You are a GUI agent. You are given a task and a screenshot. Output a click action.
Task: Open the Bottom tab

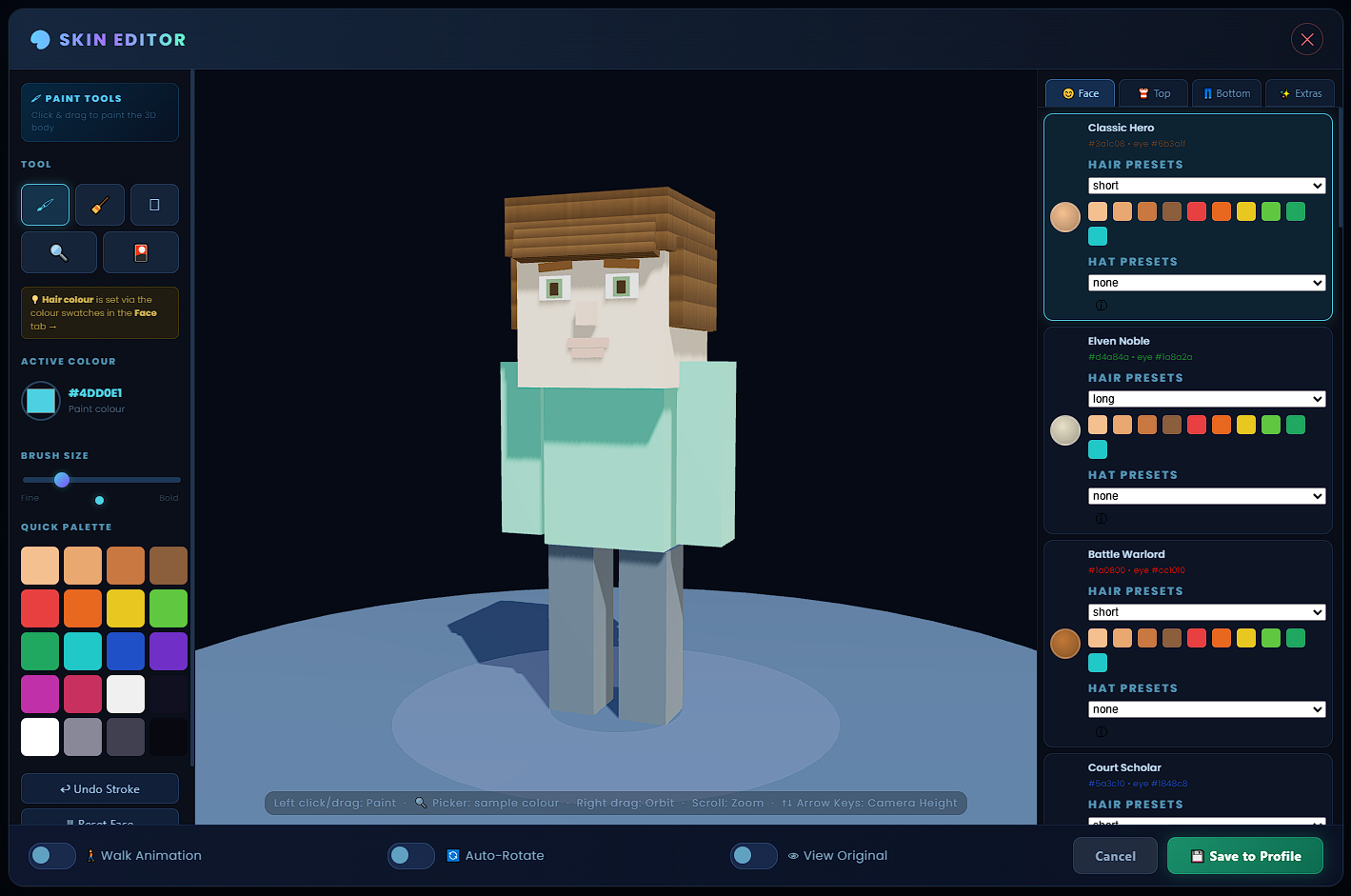pos(1227,93)
